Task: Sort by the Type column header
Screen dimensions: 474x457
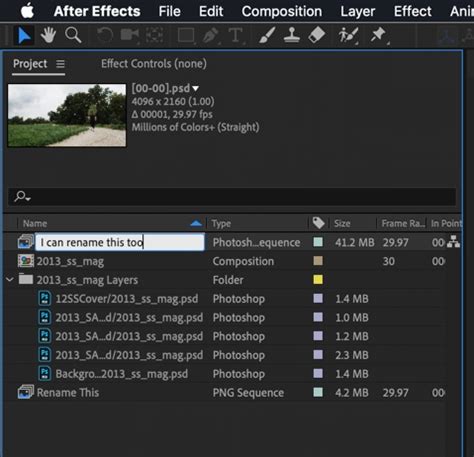Action: [x=221, y=223]
